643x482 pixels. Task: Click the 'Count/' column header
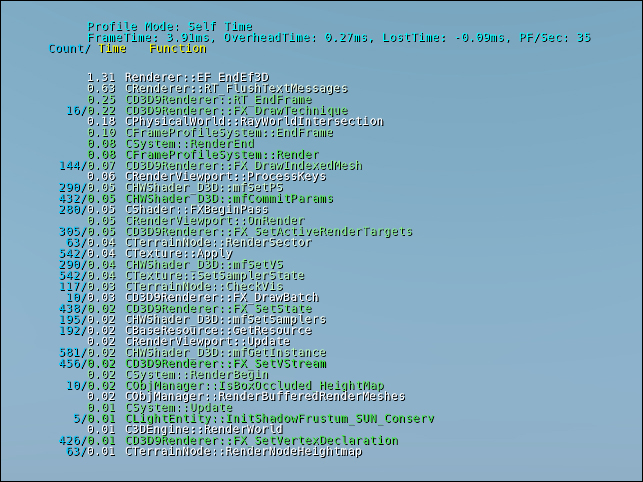(70, 49)
